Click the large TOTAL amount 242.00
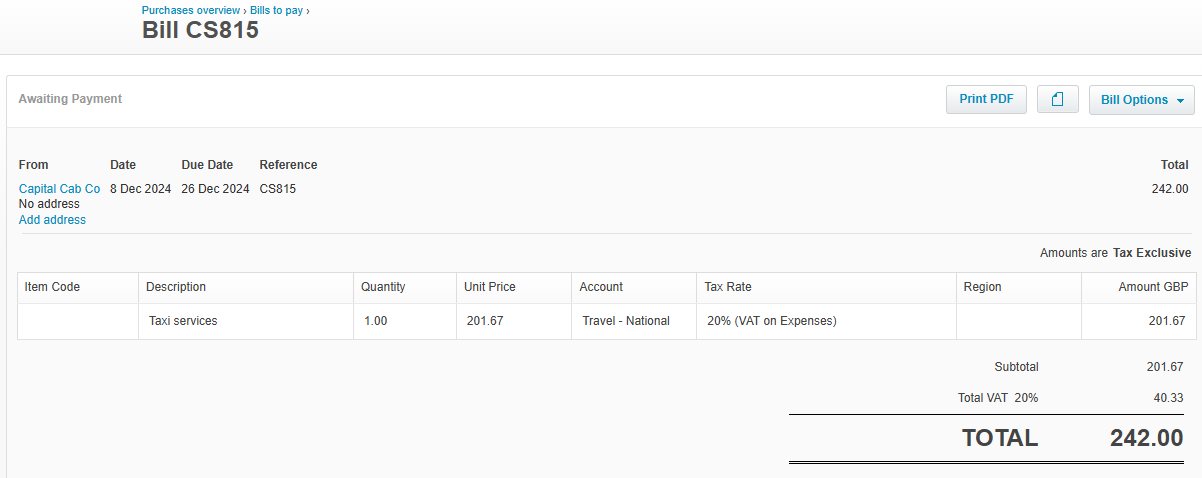The width and height of the screenshot is (1202, 478). point(1146,438)
